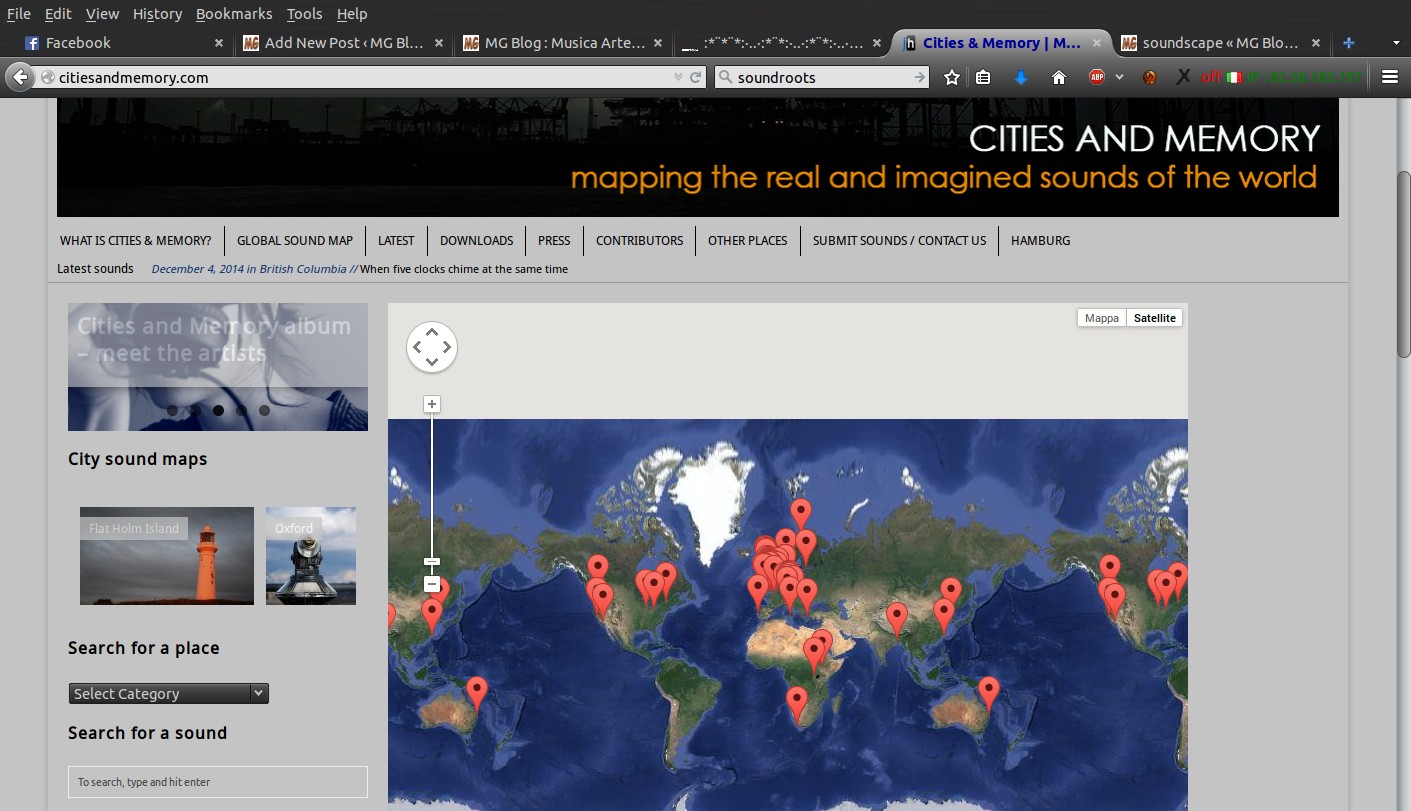Reload the citiesandmemory.com page
The width and height of the screenshot is (1411, 811).
coord(696,77)
